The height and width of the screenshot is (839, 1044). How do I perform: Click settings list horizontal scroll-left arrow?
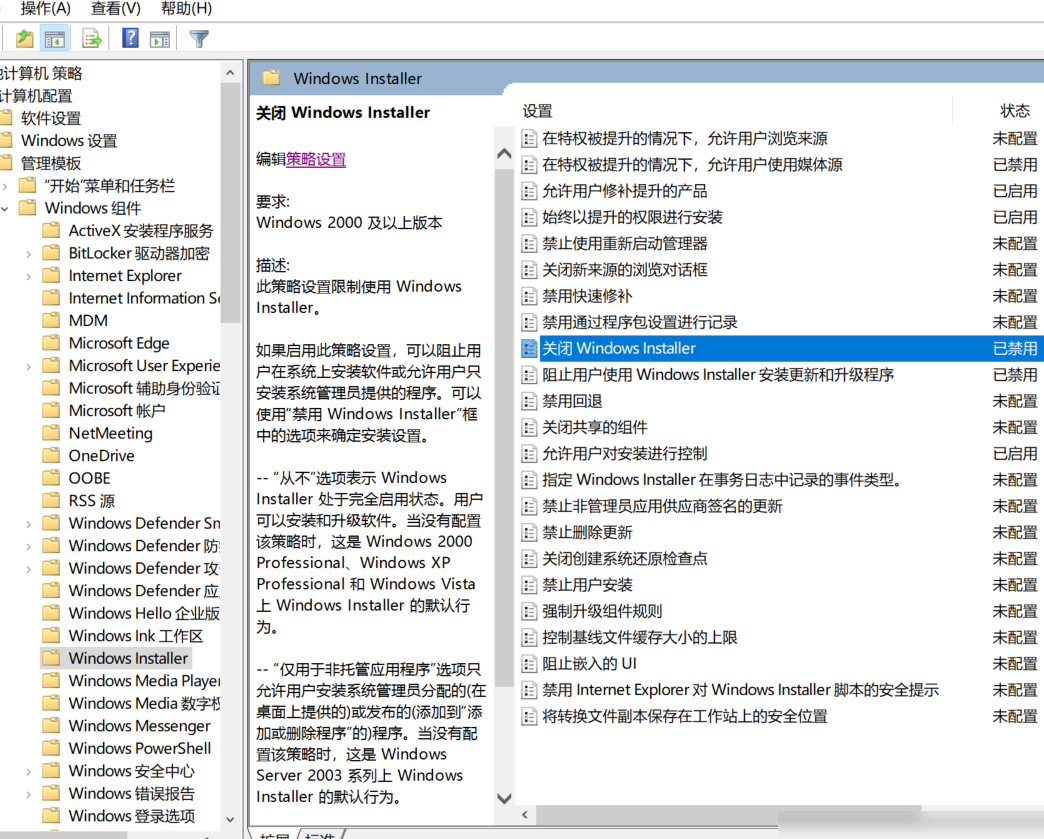(x=525, y=814)
